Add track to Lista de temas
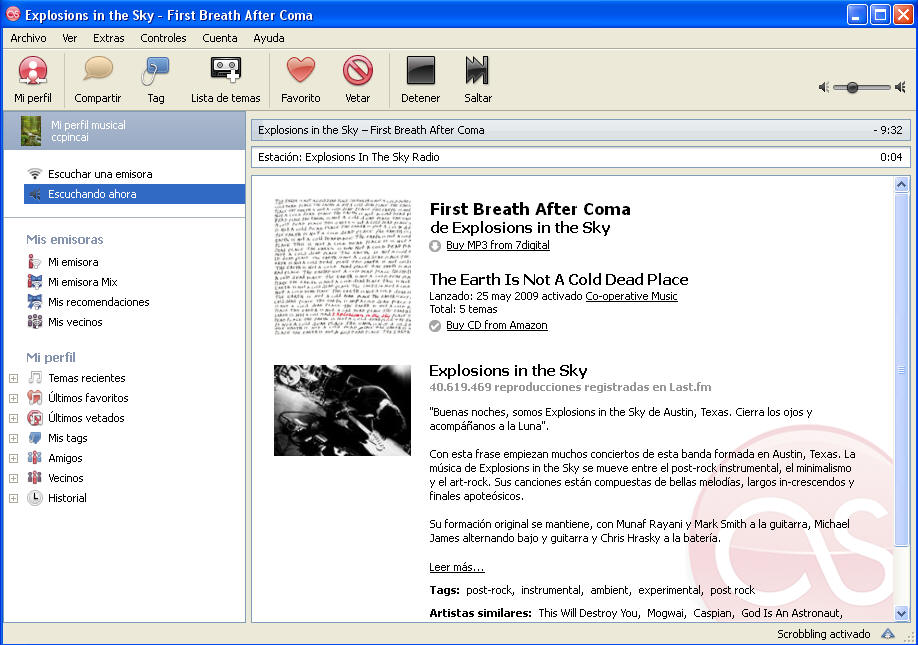The width and height of the screenshot is (918, 645). point(225,79)
